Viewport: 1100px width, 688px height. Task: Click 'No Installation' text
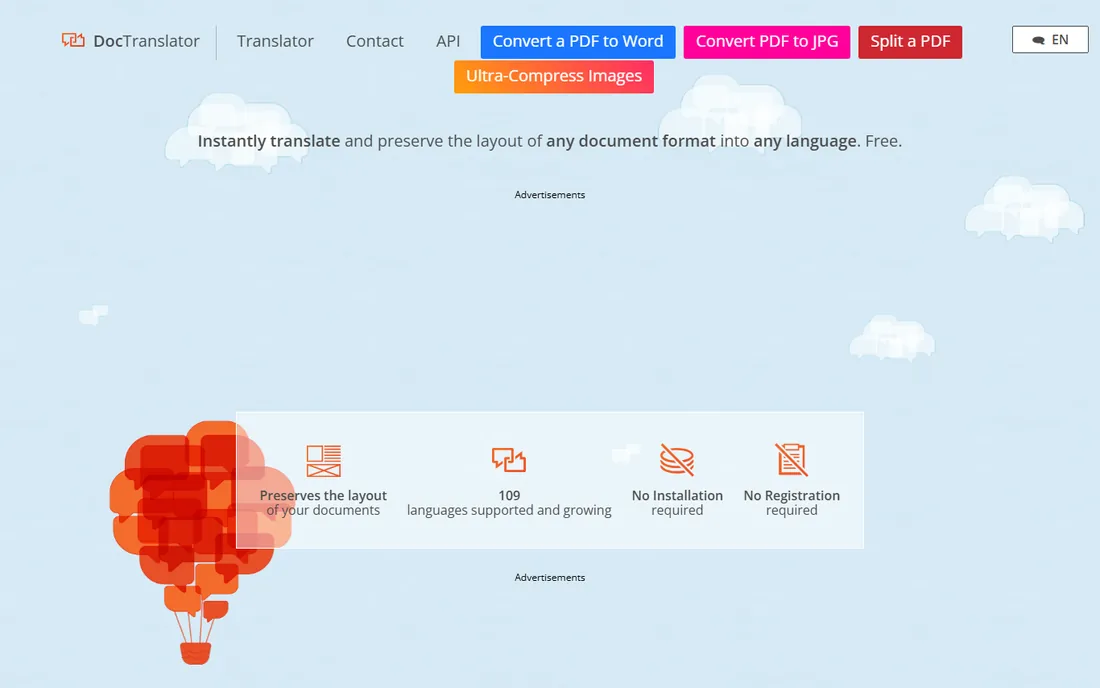tap(677, 495)
